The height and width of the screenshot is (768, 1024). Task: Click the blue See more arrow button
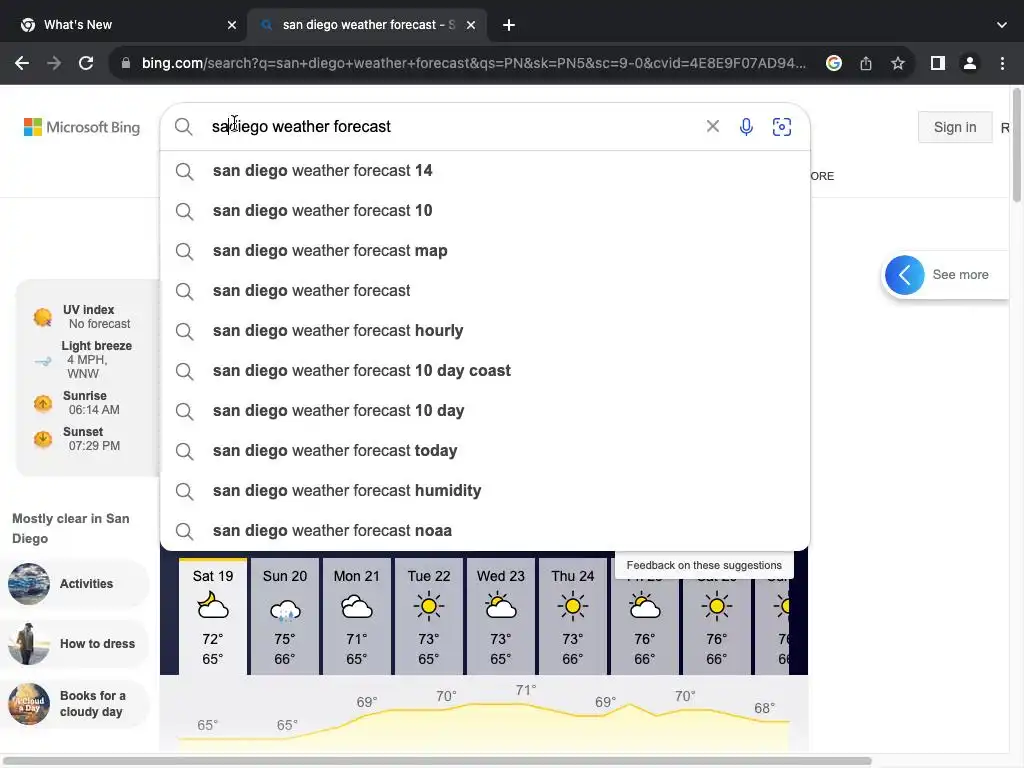(x=904, y=275)
